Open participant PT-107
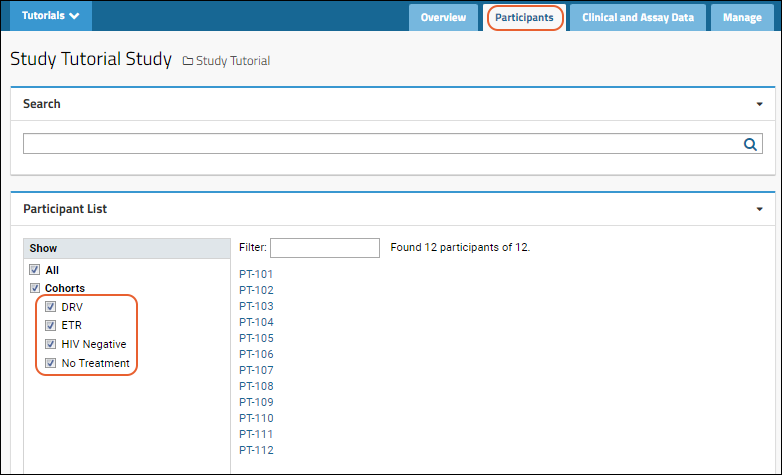782x475 pixels. coord(256,370)
